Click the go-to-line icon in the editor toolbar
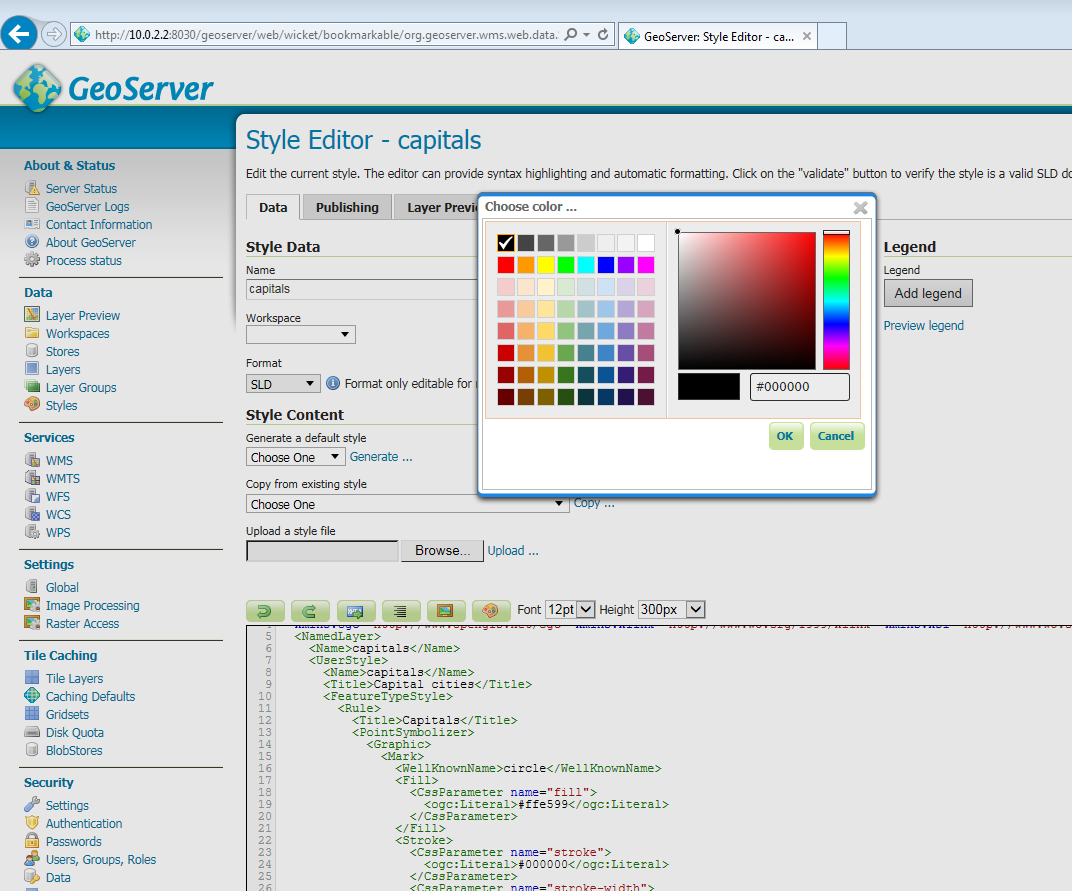This screenshot has width=1072, height=891. (x=355, y=610)
